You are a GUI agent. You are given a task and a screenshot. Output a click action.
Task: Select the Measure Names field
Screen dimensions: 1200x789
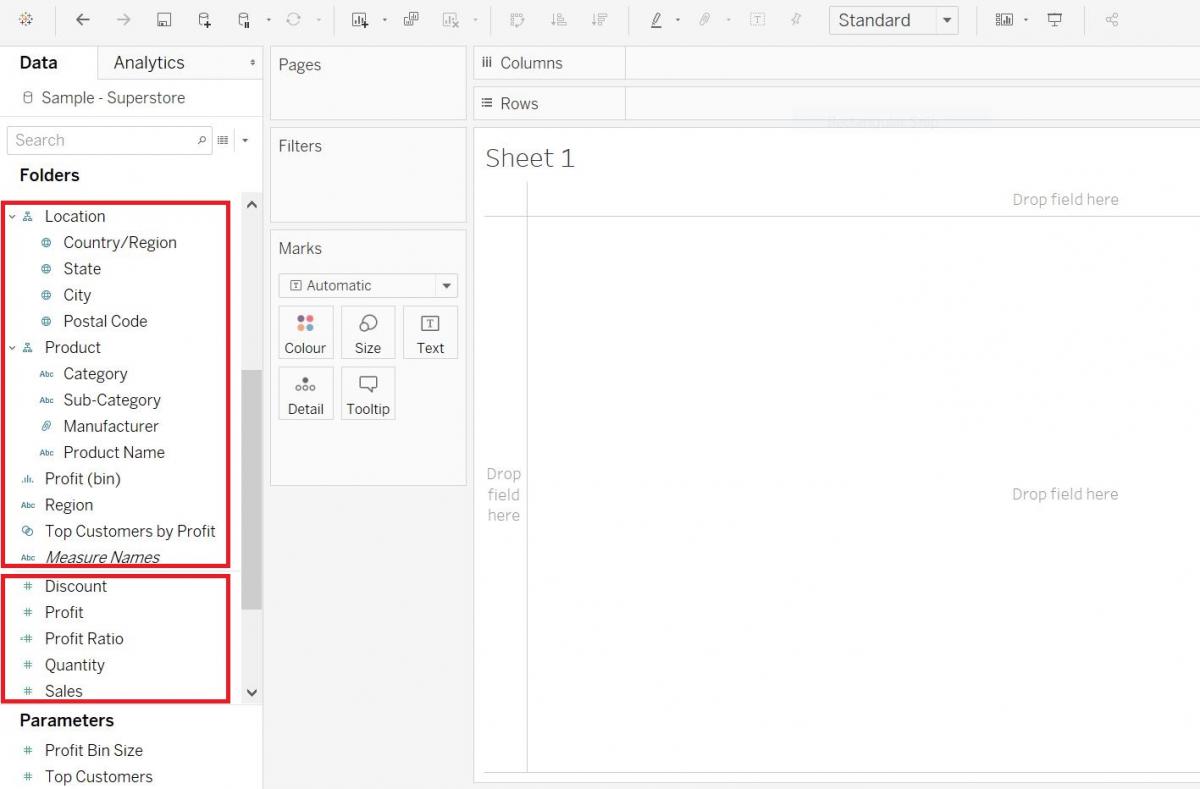[102, 557]
